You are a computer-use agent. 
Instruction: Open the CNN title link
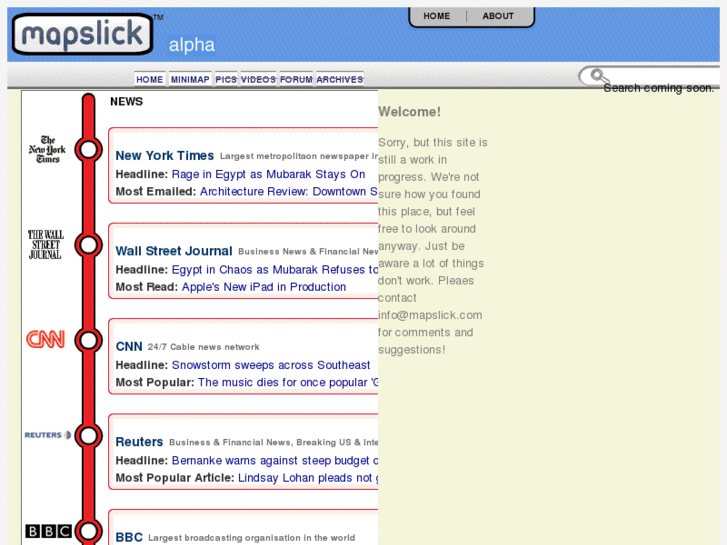click(129, 346)
